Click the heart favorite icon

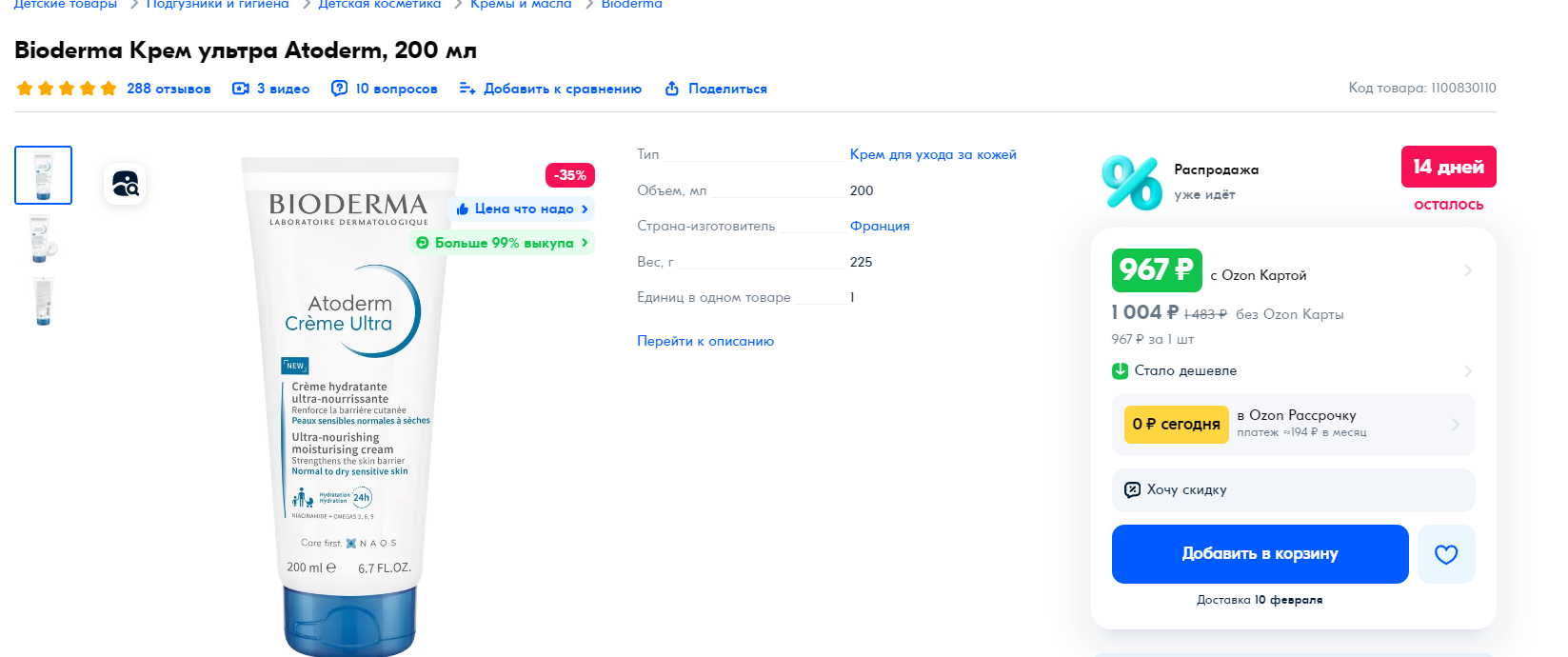click(x=1446, y=554)
